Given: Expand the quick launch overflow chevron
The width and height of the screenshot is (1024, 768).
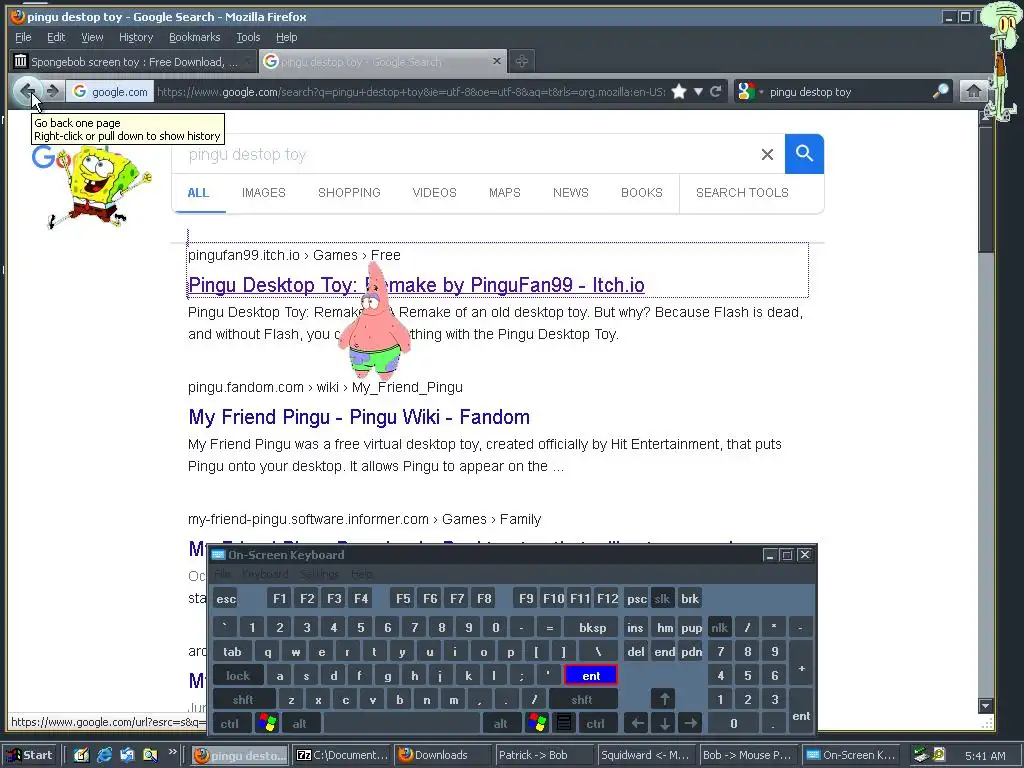Looking at the screenshot, I should click(x=172, y=752).
